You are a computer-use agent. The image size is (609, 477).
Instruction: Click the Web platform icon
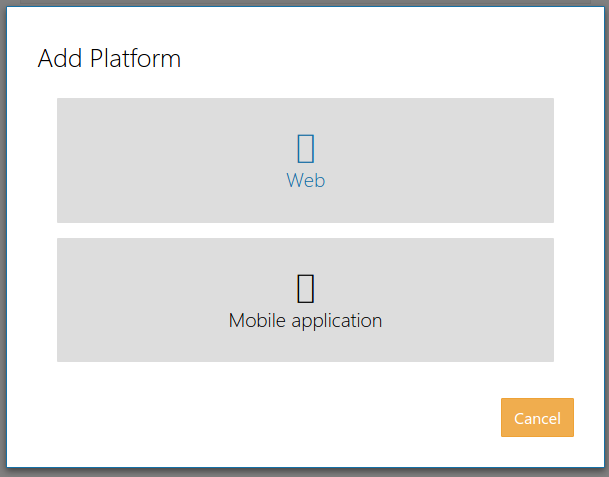(x=306, y=148)
